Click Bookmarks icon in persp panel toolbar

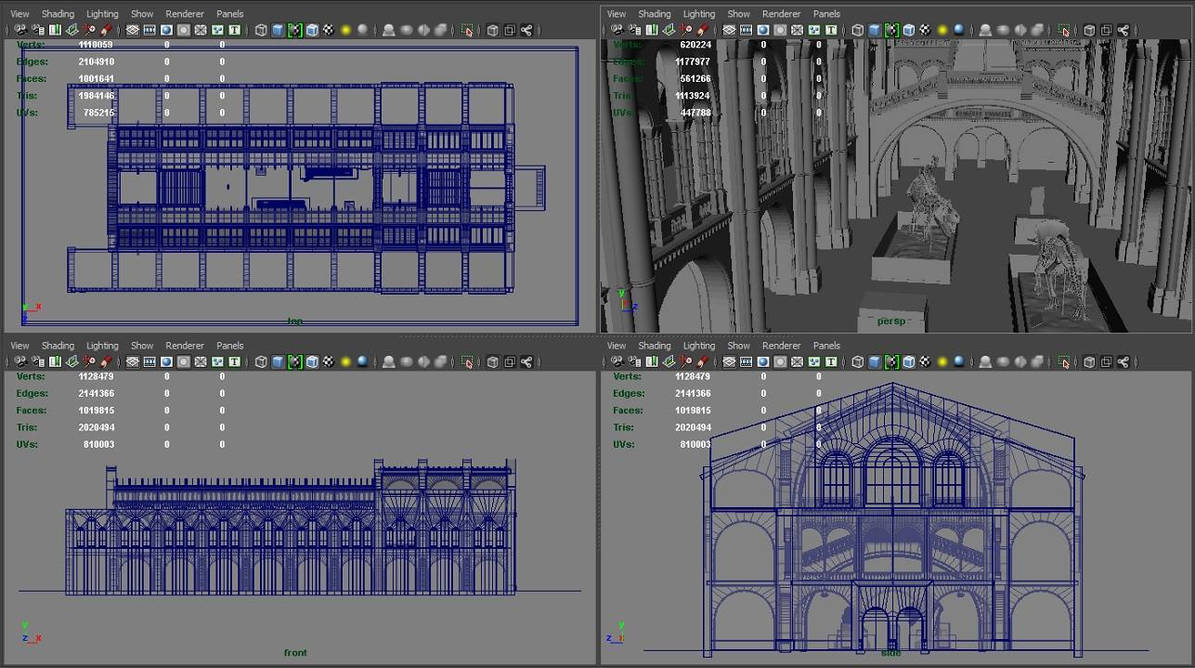click(x=652, y=30)
